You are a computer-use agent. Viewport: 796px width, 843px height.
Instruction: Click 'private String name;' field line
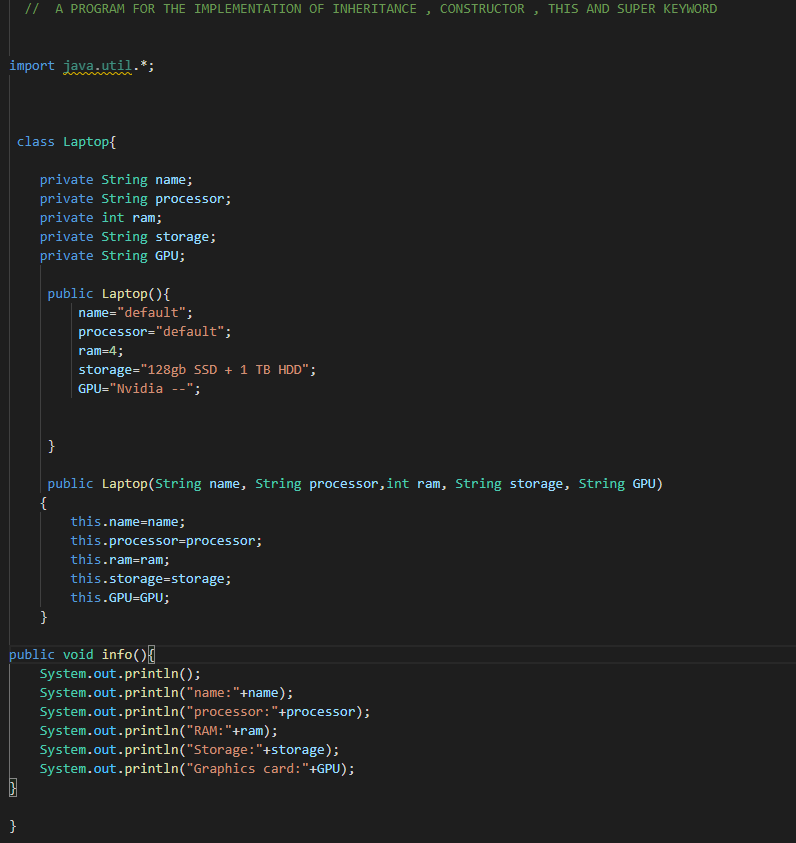(116, 180)
